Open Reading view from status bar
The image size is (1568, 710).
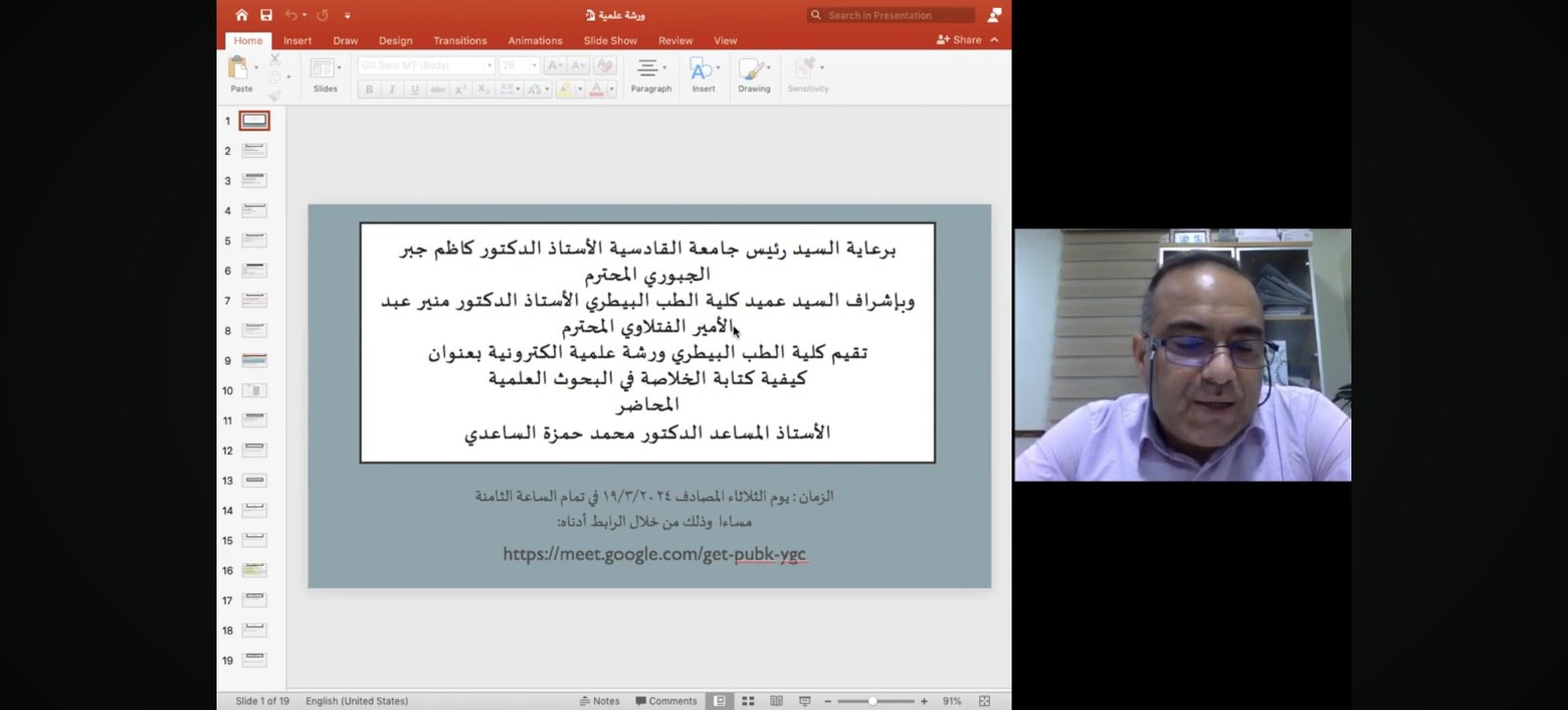[x=776, y=701]
